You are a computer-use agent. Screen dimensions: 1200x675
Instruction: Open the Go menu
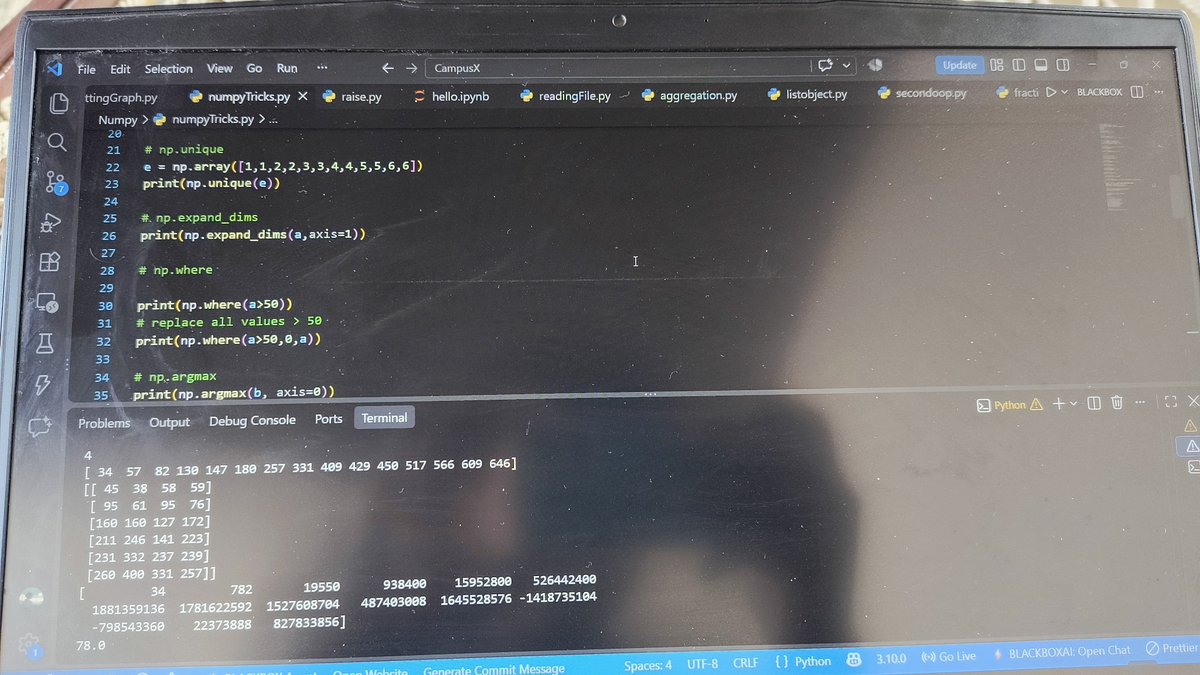click(x=254, y=68)
